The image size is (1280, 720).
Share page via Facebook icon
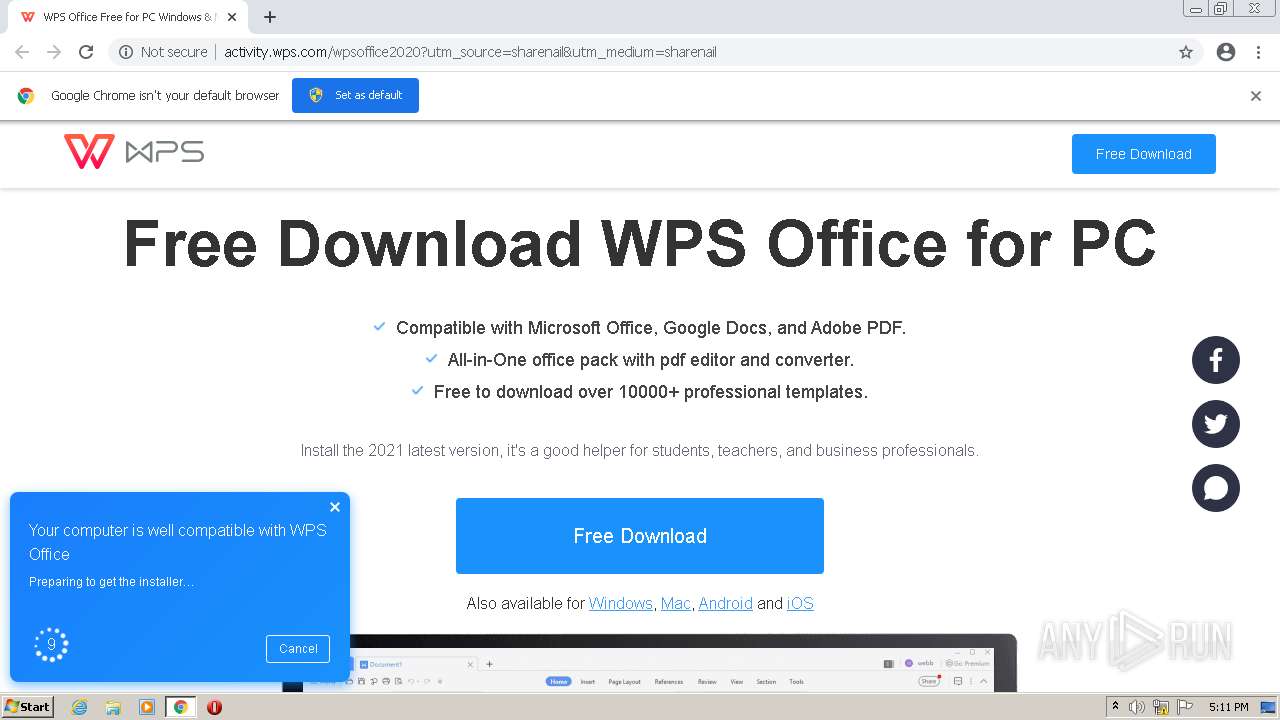1216,360
